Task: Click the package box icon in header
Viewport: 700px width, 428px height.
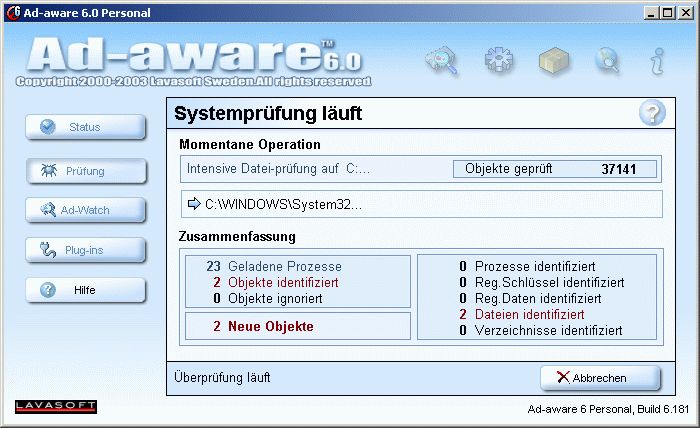Action: click(554, 60)
